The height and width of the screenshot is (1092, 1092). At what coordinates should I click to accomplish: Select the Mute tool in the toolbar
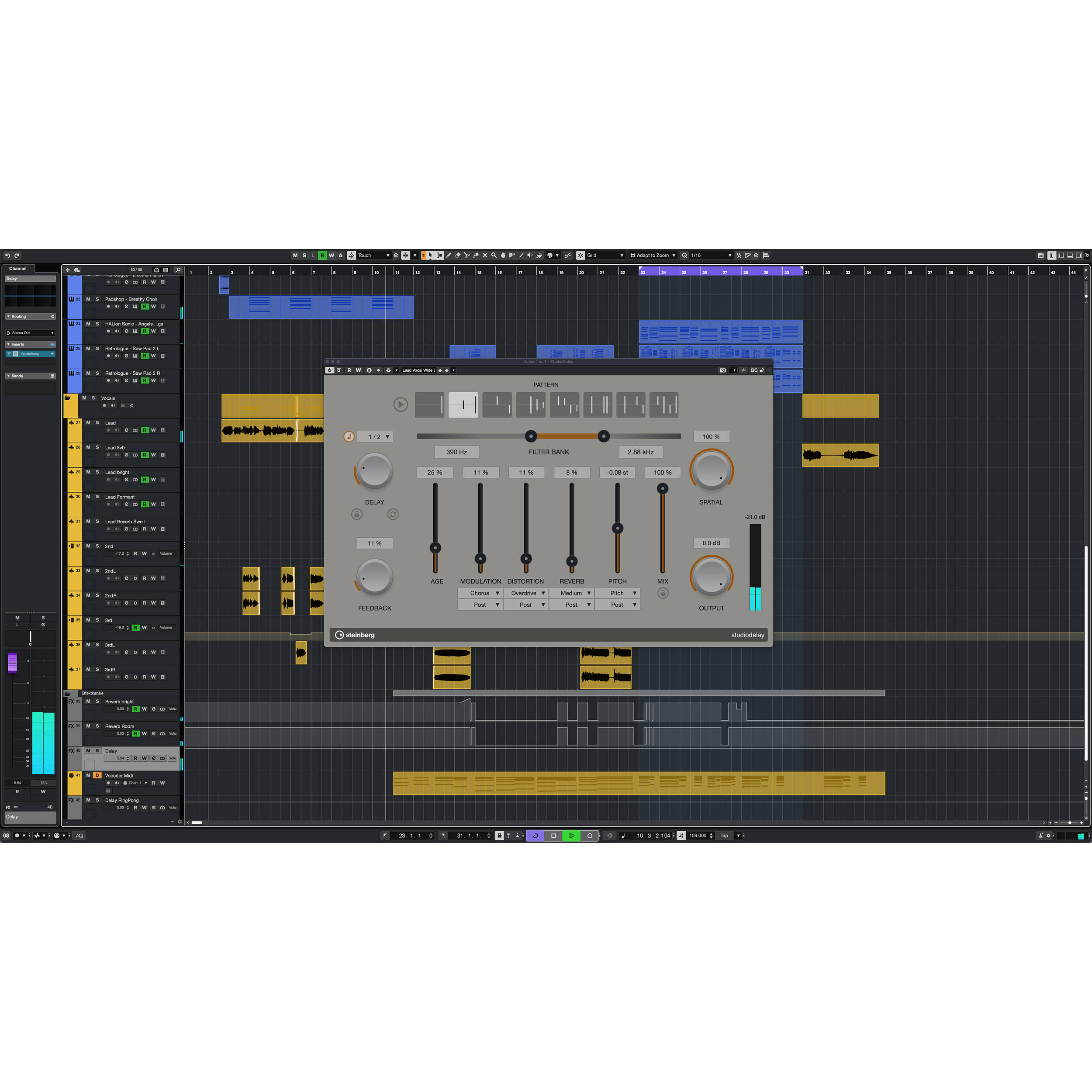(486, 256)
